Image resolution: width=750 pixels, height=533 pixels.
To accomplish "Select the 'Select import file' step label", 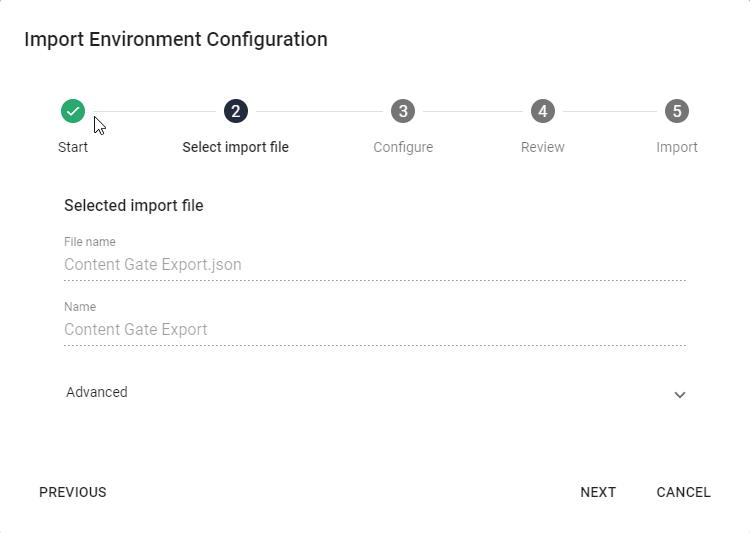I will (236, 147).
